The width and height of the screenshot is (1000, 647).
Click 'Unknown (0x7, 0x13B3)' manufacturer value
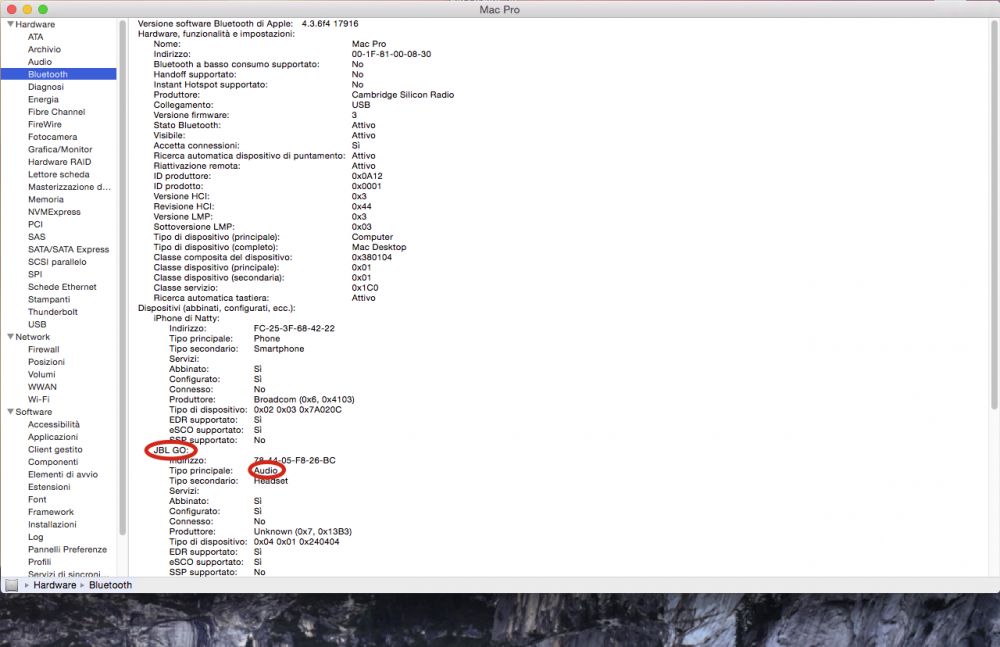[x=302, y=532]
